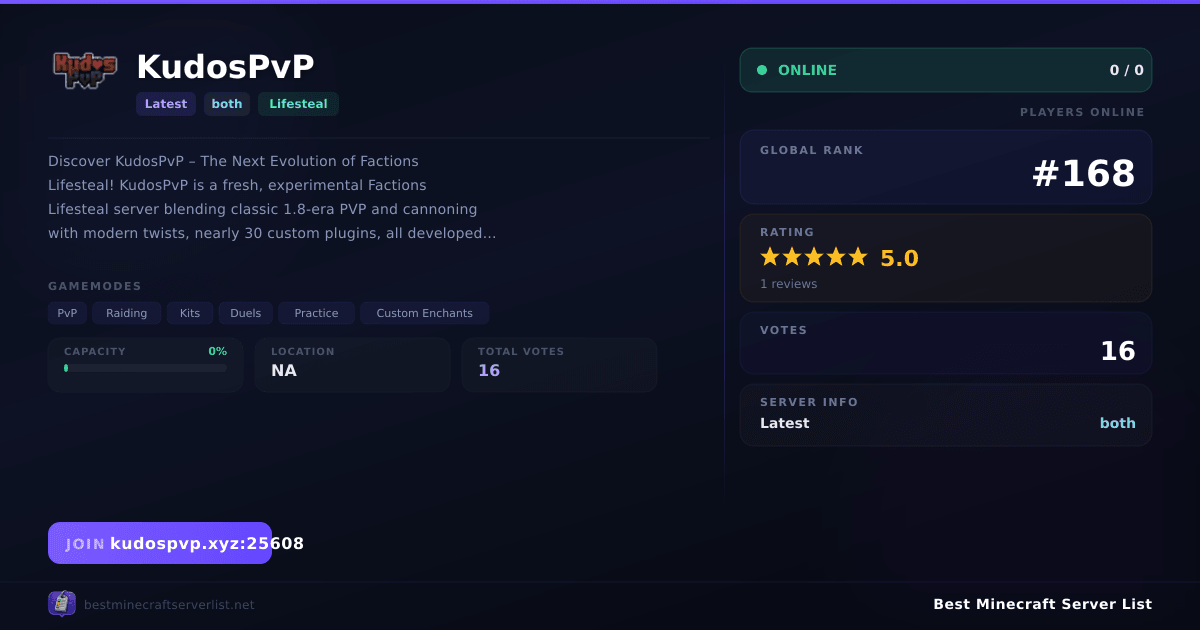Choose the Kits gamemode chip
The width and height of the screenshot is (1200, 630).
190,313
